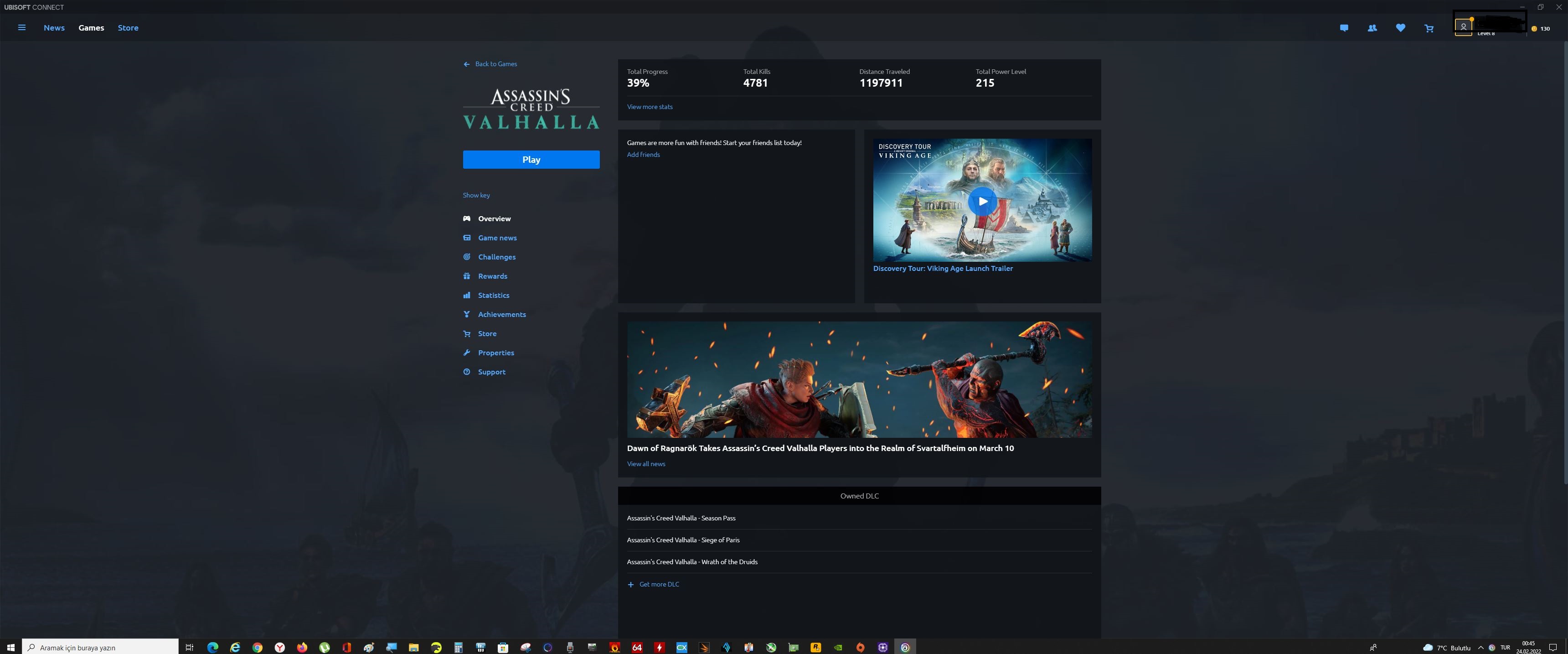Click the Windows search box

(x=100, y=647)
